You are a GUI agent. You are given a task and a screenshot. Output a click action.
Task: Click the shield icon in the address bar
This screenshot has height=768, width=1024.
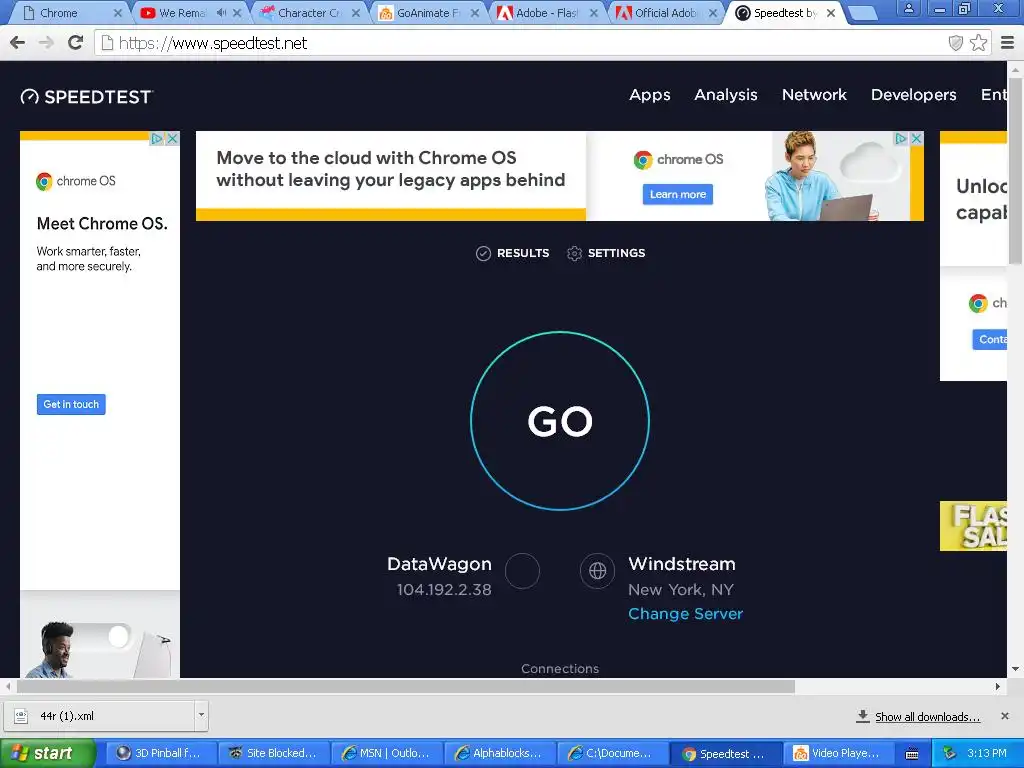click(x=955, y=43)
